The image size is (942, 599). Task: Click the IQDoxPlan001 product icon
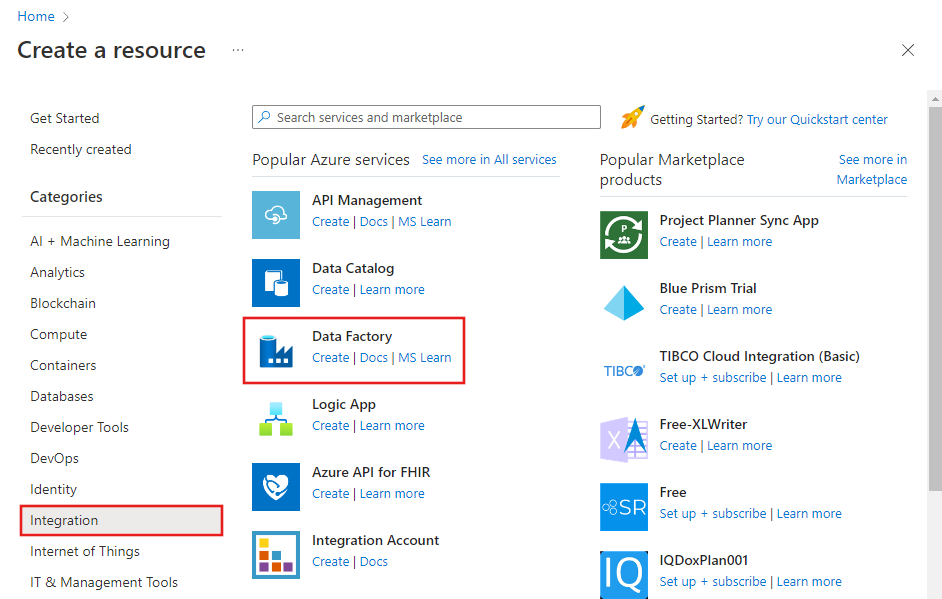point(624,575)
